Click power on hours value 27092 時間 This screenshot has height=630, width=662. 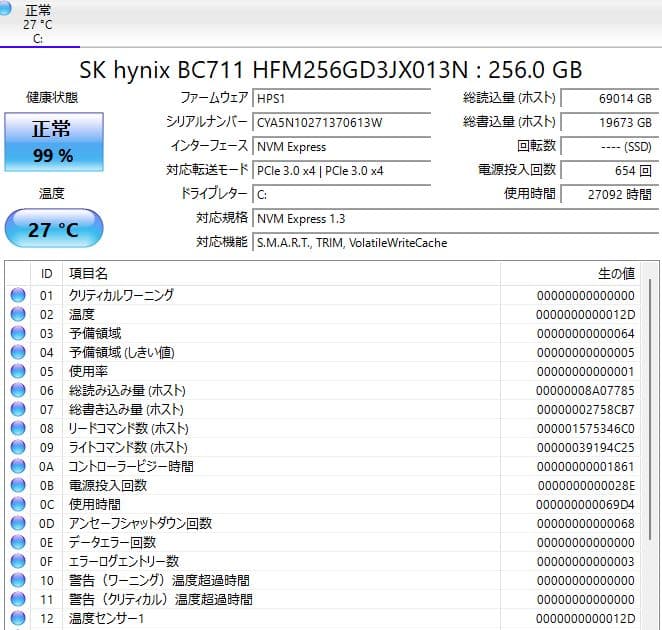coord(609,195)
